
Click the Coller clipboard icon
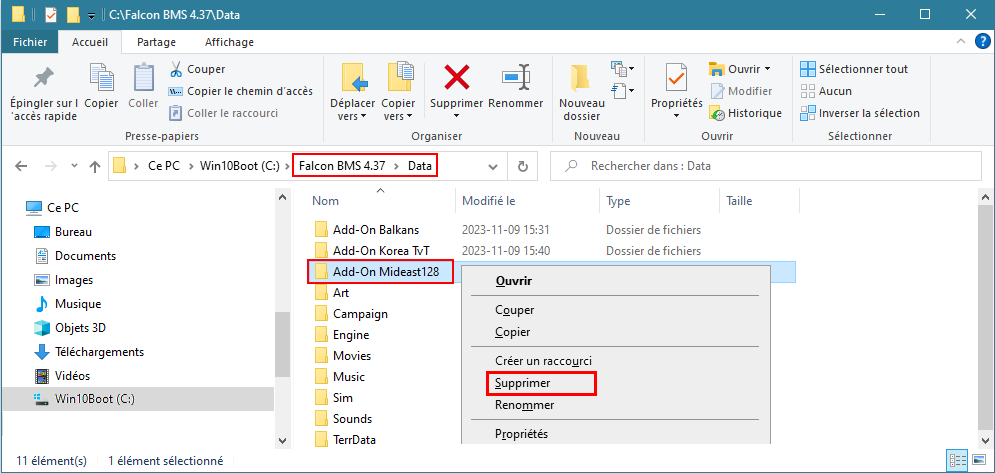(143, 78)
